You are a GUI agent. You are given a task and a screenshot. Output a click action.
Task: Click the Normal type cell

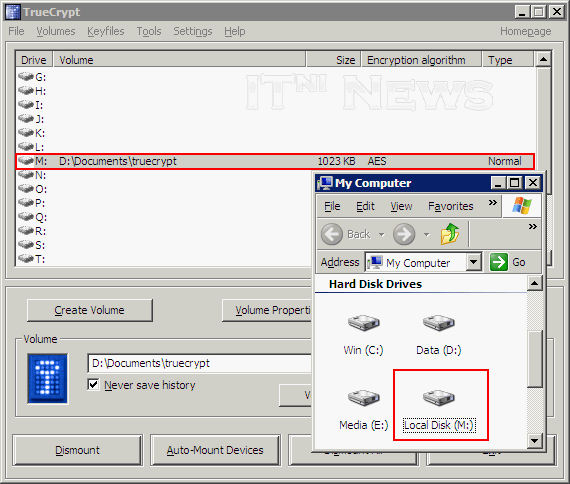click(x=505, y=161)
